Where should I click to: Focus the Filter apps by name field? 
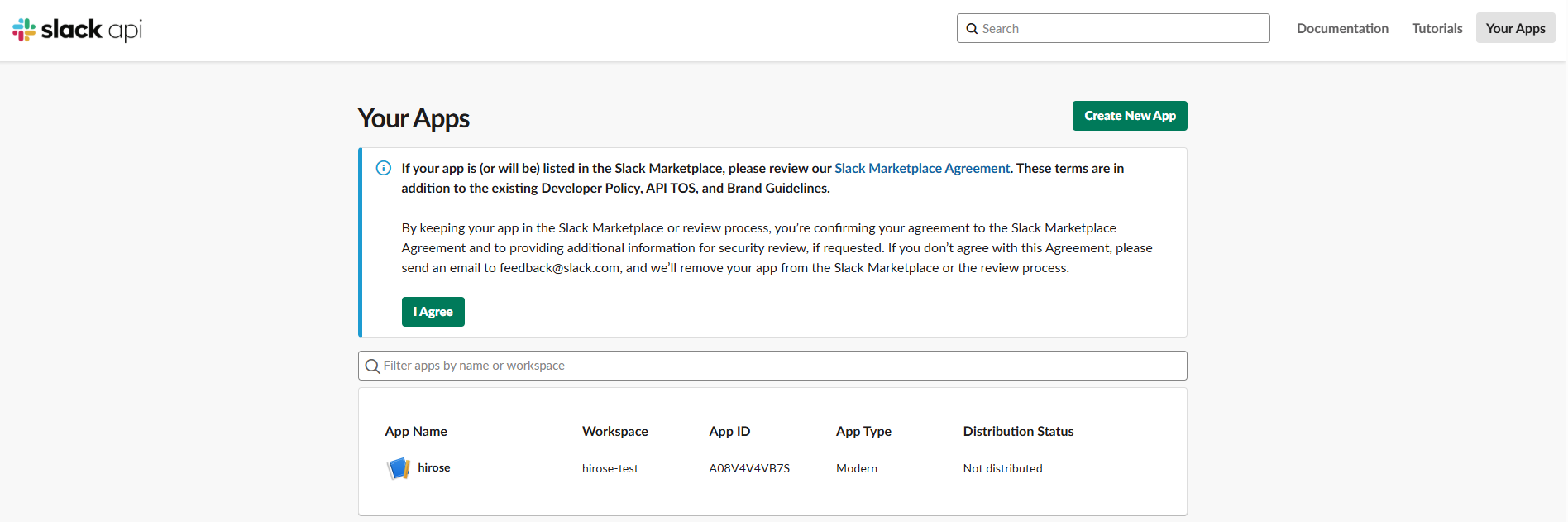[772, 366]
